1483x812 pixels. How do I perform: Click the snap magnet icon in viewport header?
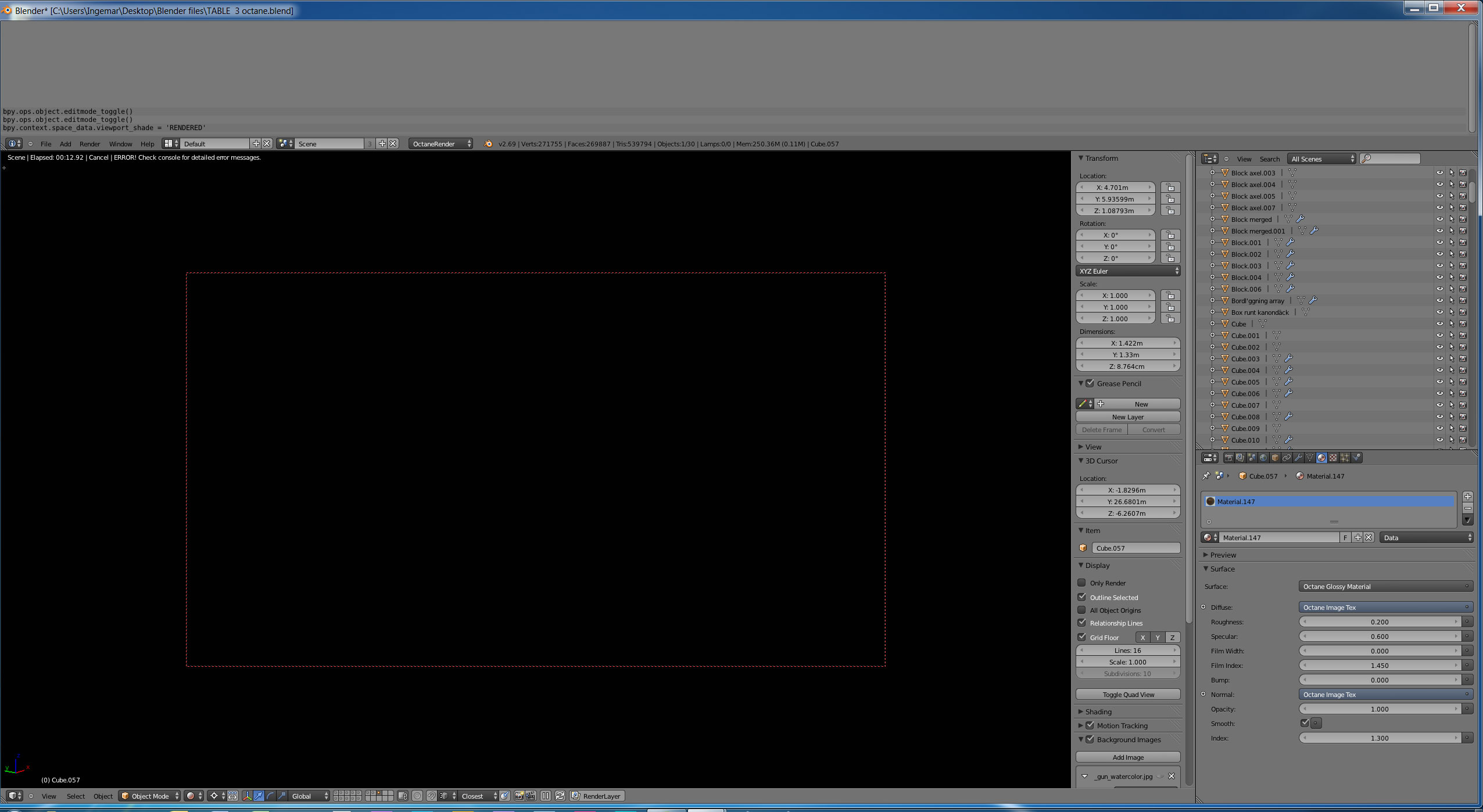(x=432, y=796)
